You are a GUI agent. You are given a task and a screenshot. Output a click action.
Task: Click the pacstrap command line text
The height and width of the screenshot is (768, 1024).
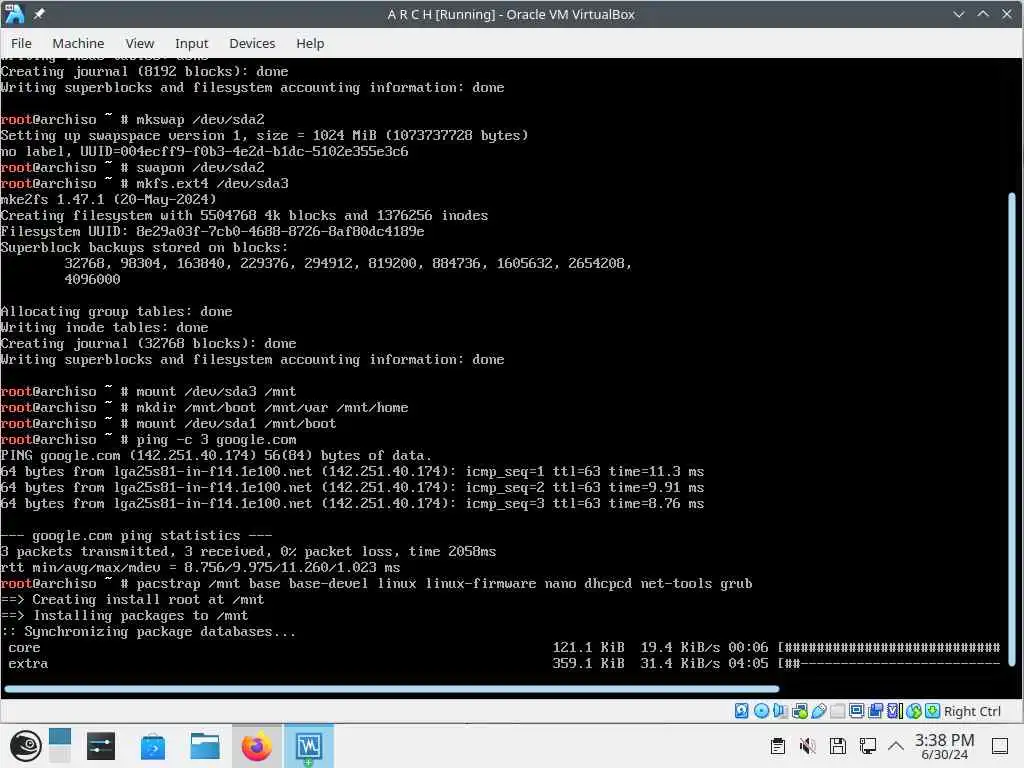pos(444,583)
